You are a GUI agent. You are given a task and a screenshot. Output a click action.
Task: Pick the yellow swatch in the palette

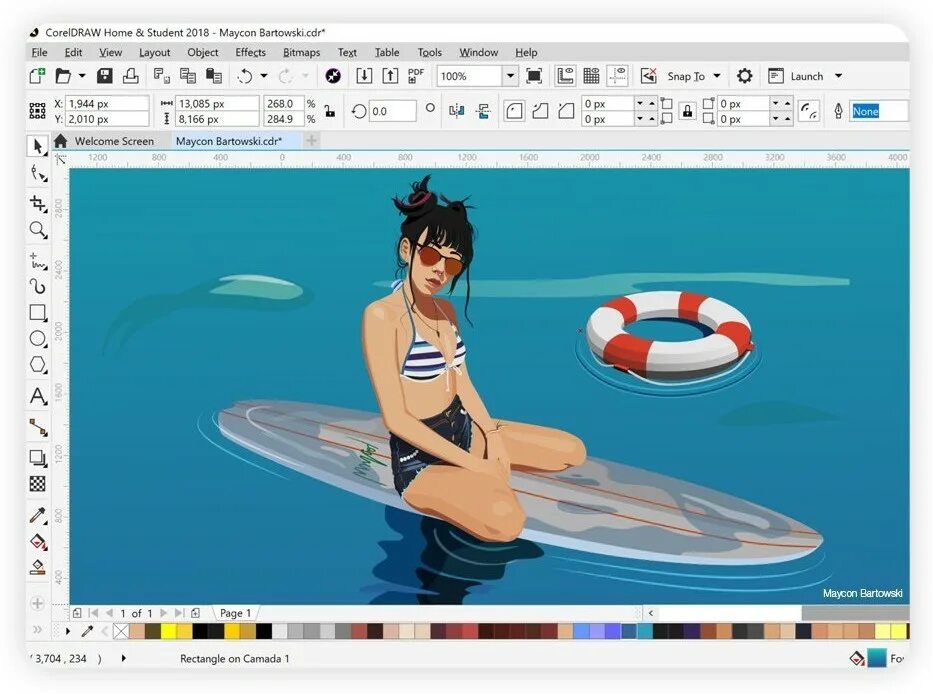pyautogui.click(x=169, y=631)
